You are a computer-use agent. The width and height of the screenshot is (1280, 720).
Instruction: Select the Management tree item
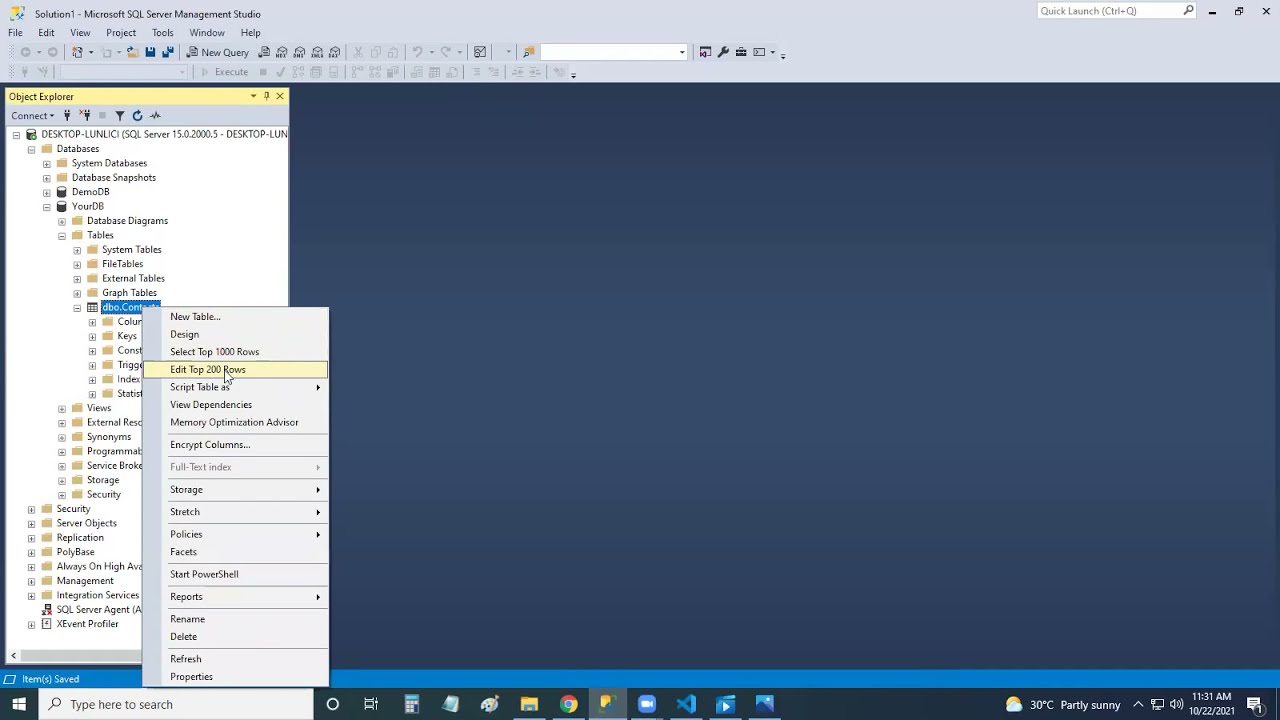point(85,581)
